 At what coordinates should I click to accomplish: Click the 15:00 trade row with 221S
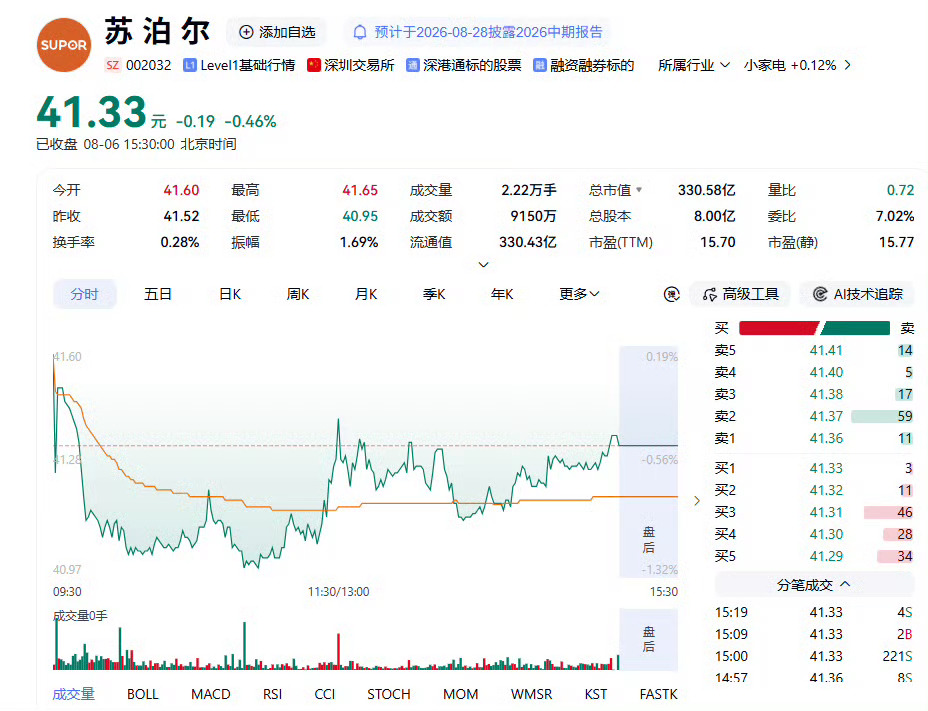(814, 657)
